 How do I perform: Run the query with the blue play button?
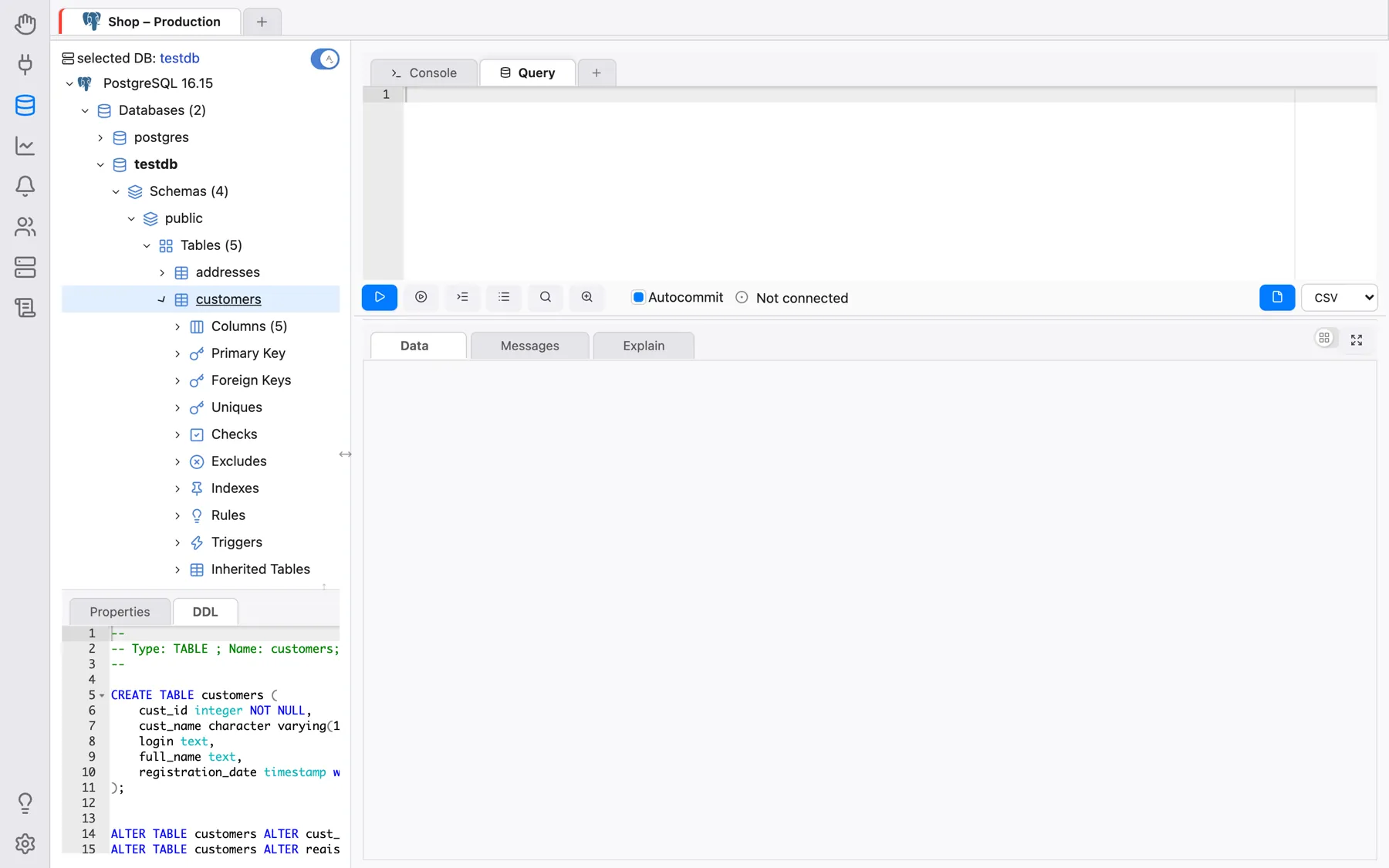[x=380, y=297]
